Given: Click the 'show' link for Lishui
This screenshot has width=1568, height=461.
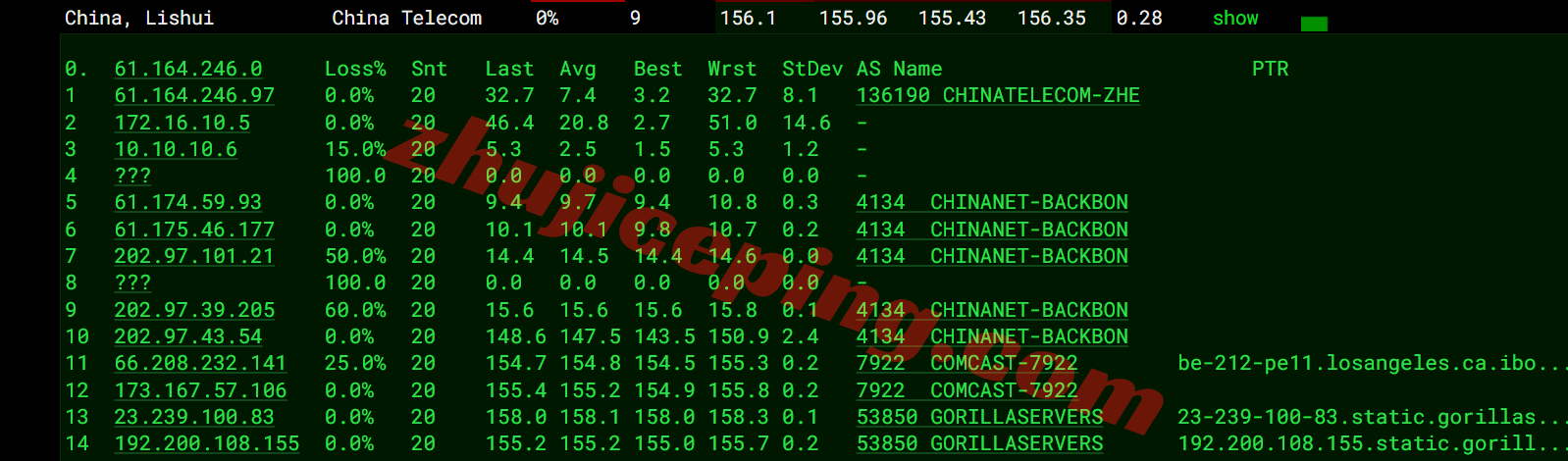Looking at the screenshot, I should tap(1235, 18).
